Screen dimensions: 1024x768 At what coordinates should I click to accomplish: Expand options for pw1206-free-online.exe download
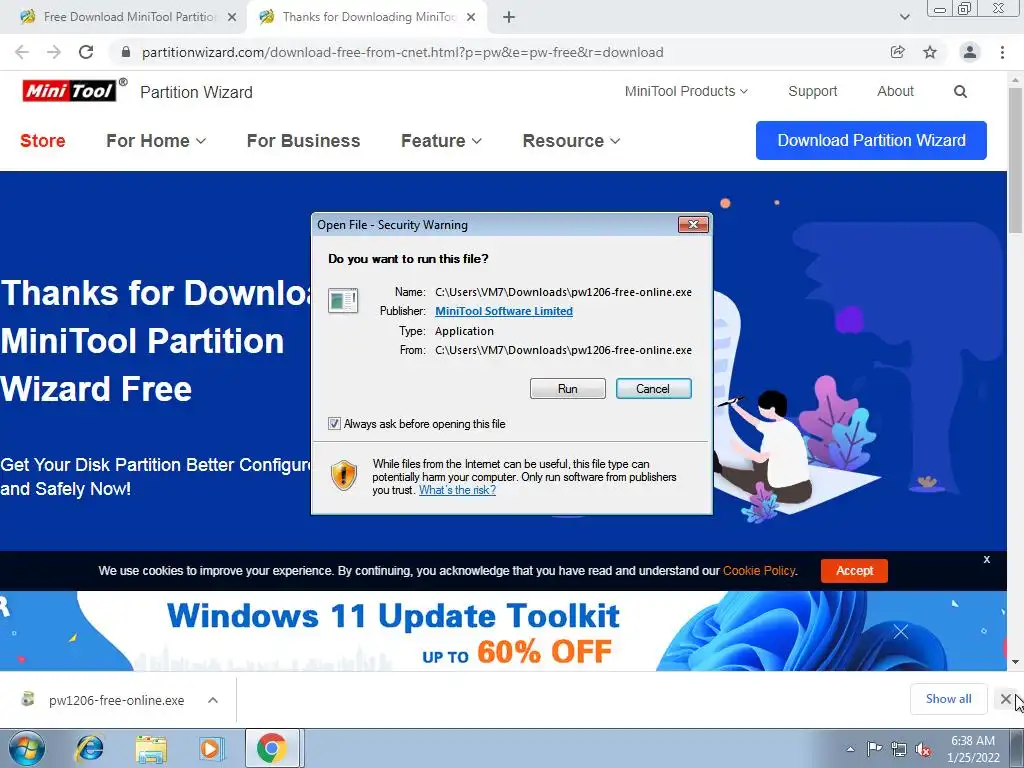click(213, 700)
